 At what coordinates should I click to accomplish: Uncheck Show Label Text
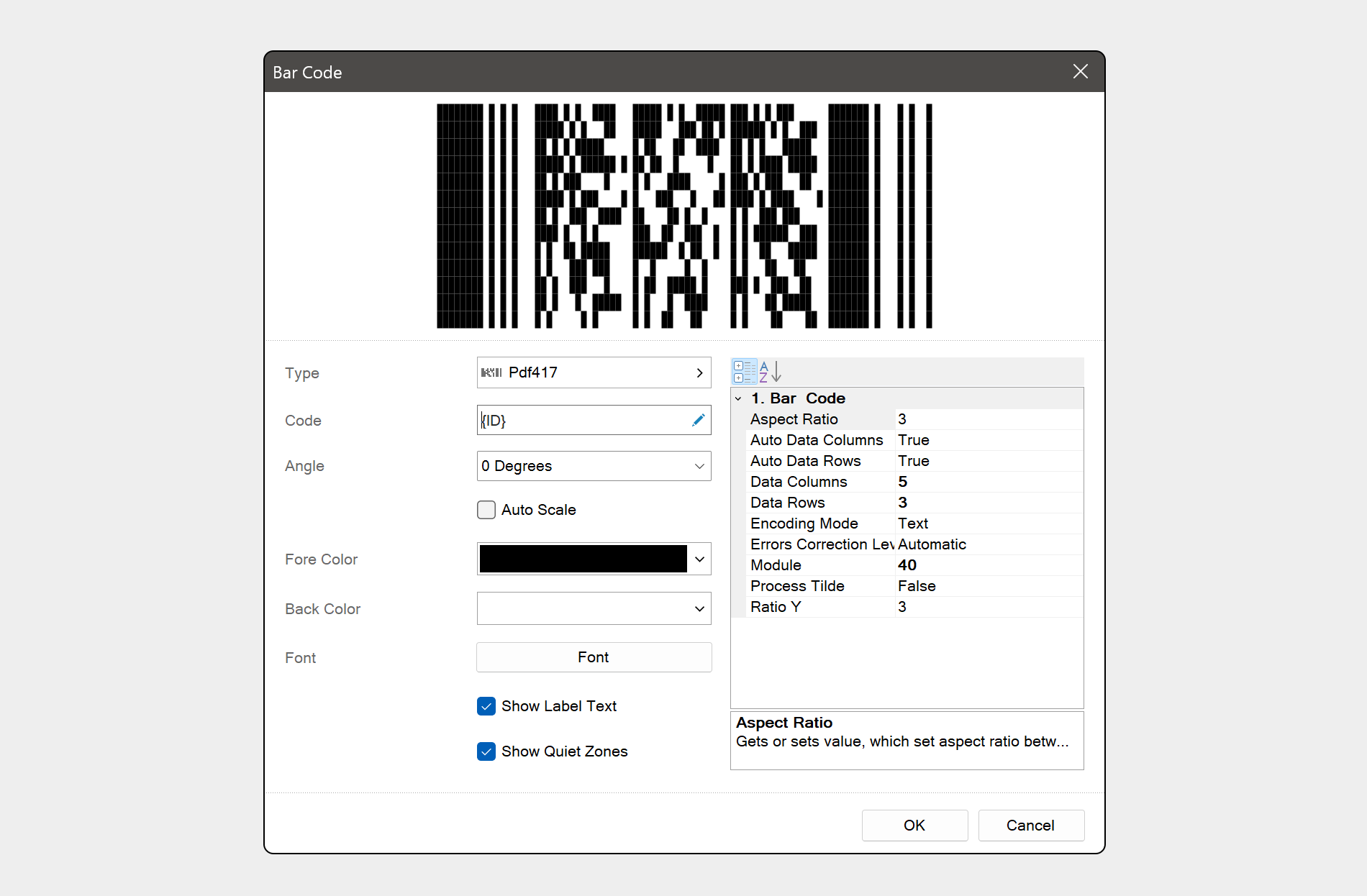[486, 706]
